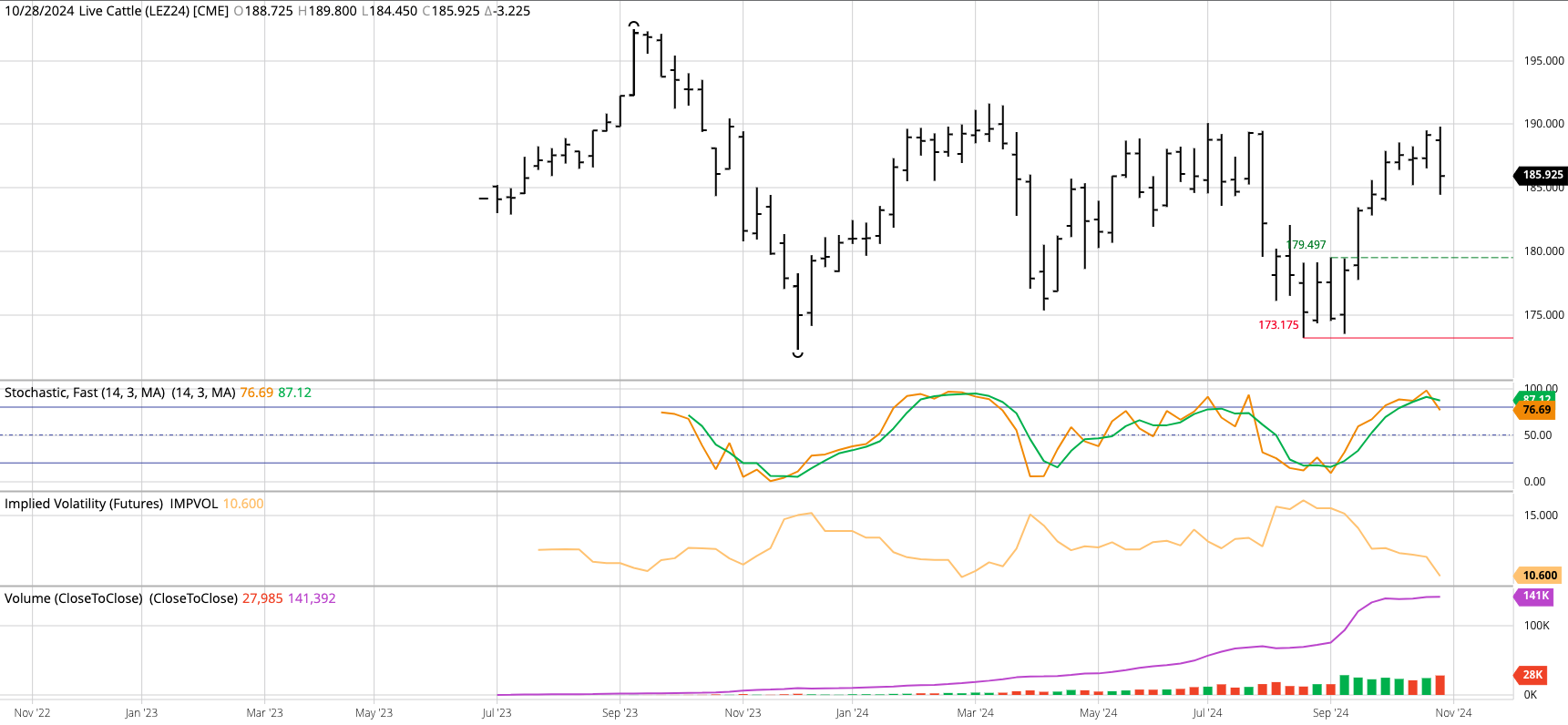Open the Stochastic, Fast indicator title
Viewport: 1568px width, 725px height.
tap(84, 393)
